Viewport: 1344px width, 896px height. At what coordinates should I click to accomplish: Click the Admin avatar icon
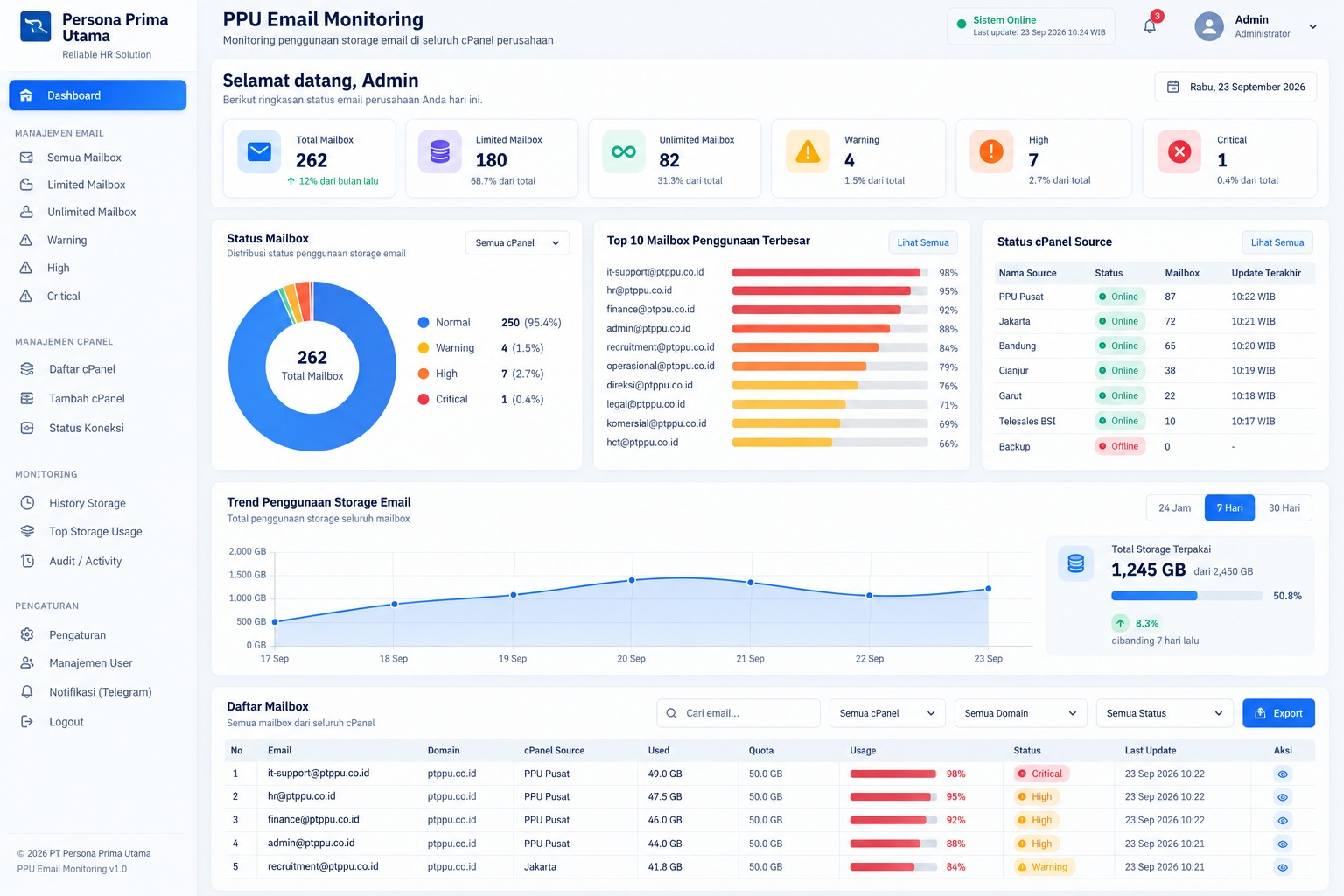point(1209,26)
